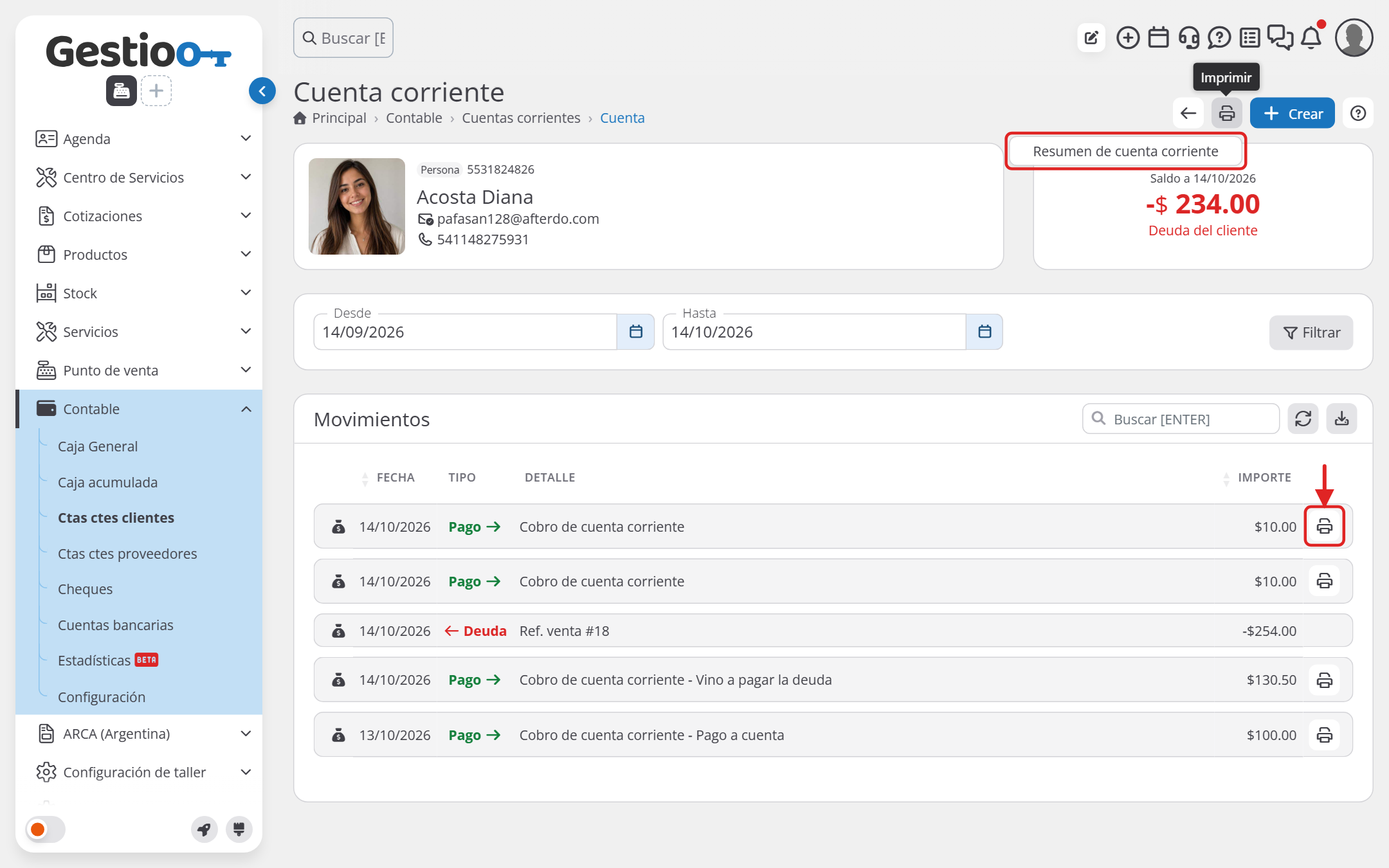
Task: Click the help question bubble icon
Action: [1219, 38]
